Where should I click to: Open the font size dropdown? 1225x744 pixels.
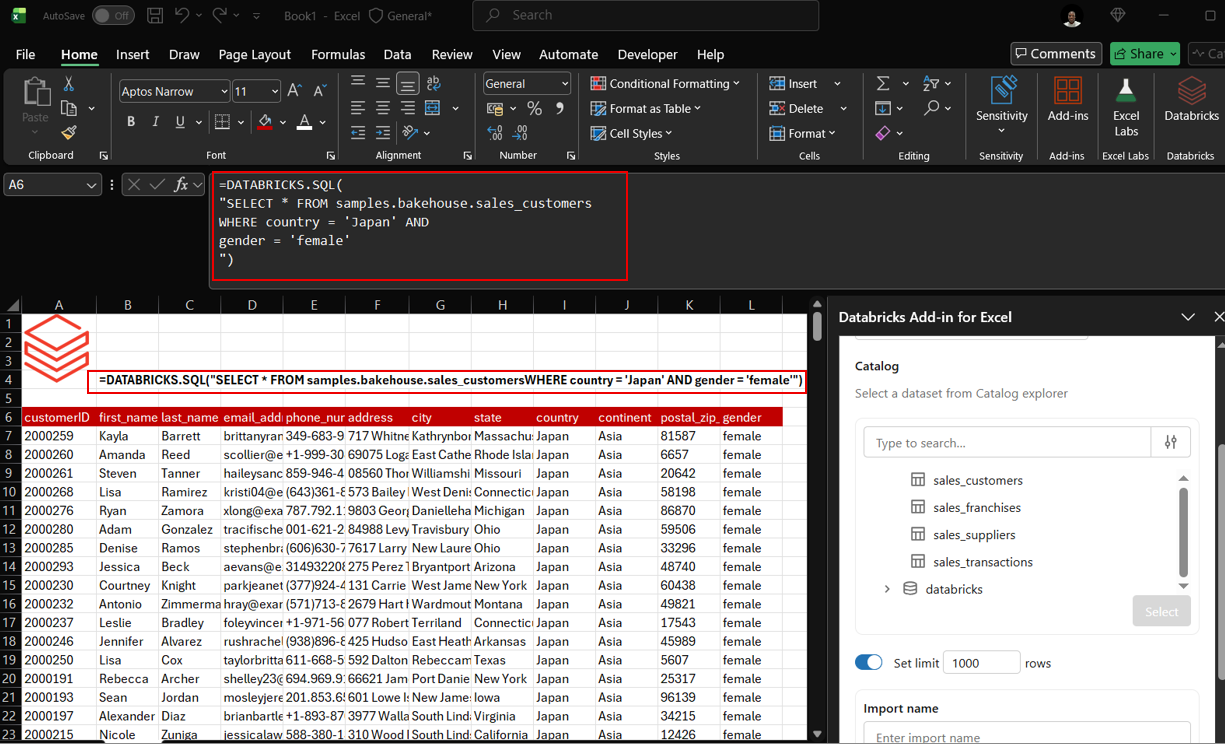274,91
